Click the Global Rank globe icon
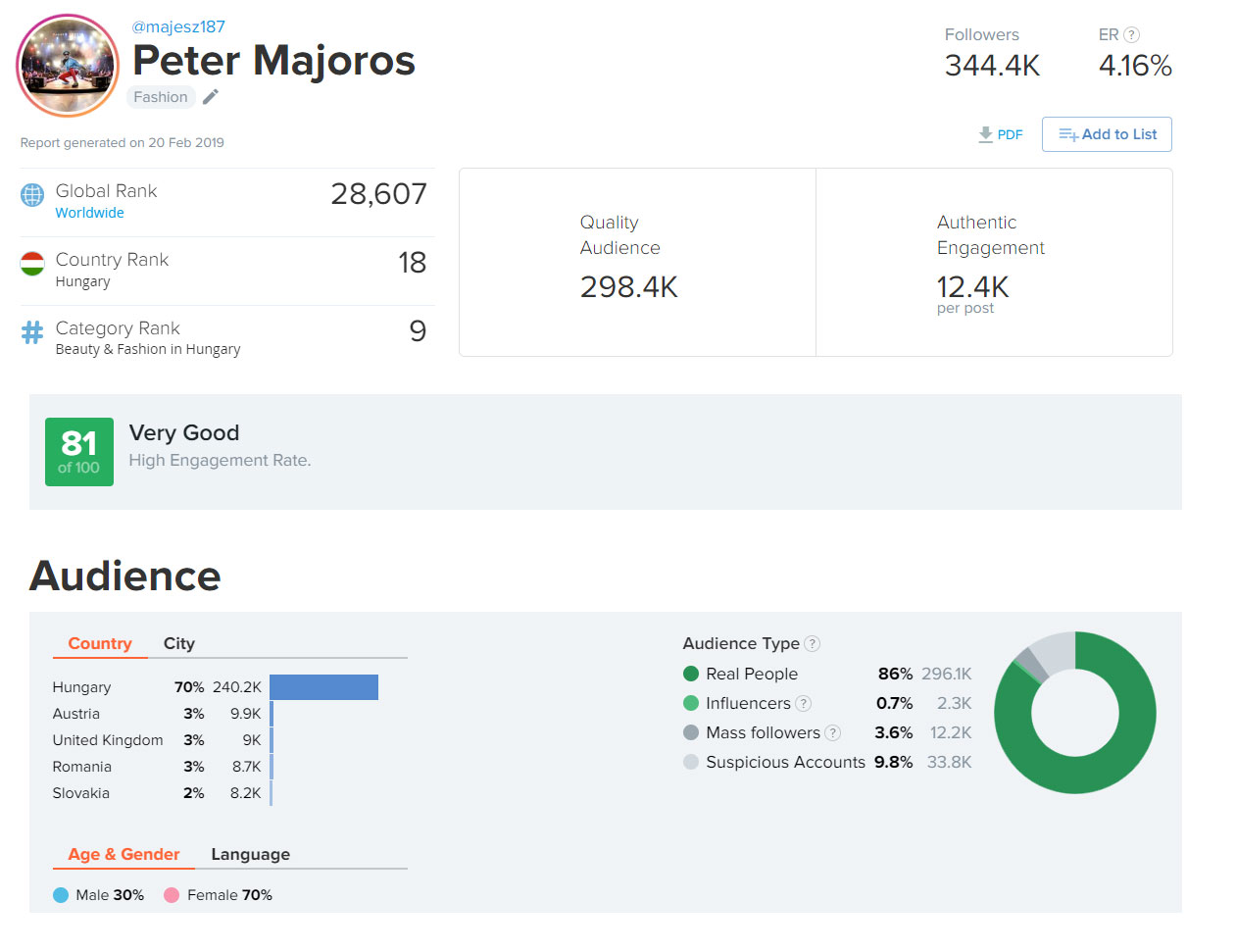The width and height of the screenshot is (1236, 952). pos(32,195)
